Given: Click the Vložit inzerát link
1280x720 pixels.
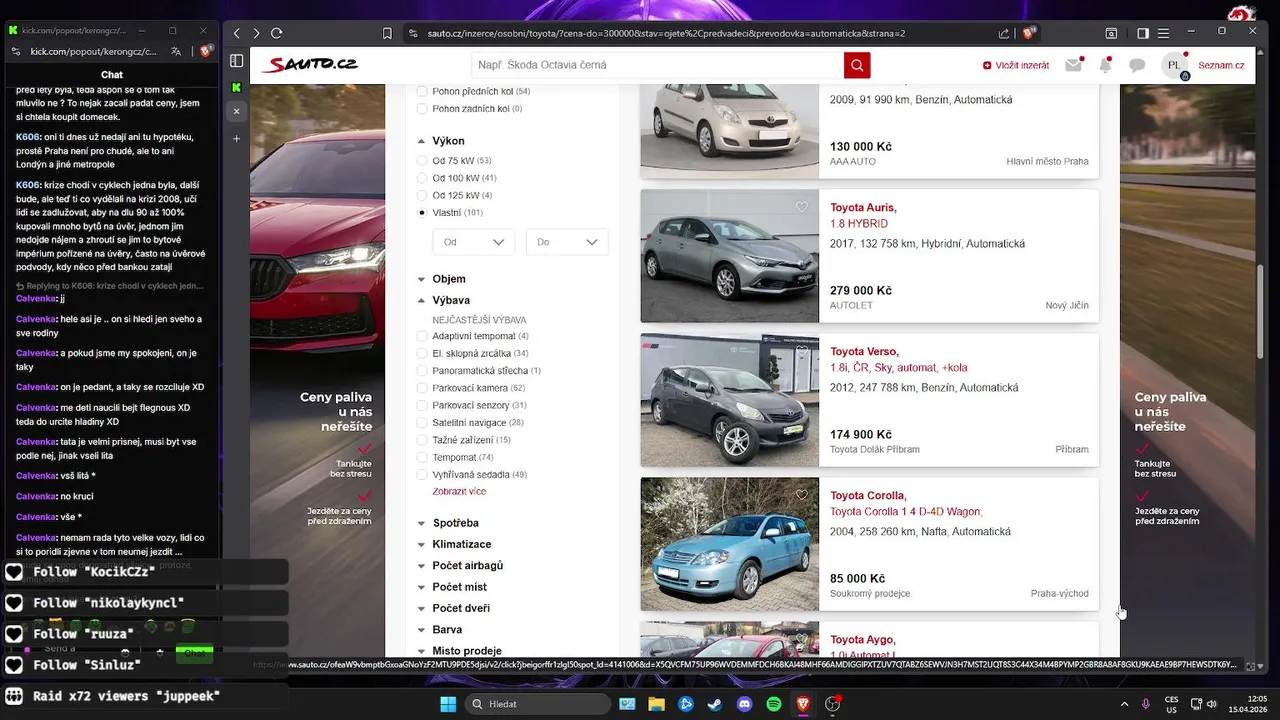Looking at the screenshot, I should (x=1016, y=65).
